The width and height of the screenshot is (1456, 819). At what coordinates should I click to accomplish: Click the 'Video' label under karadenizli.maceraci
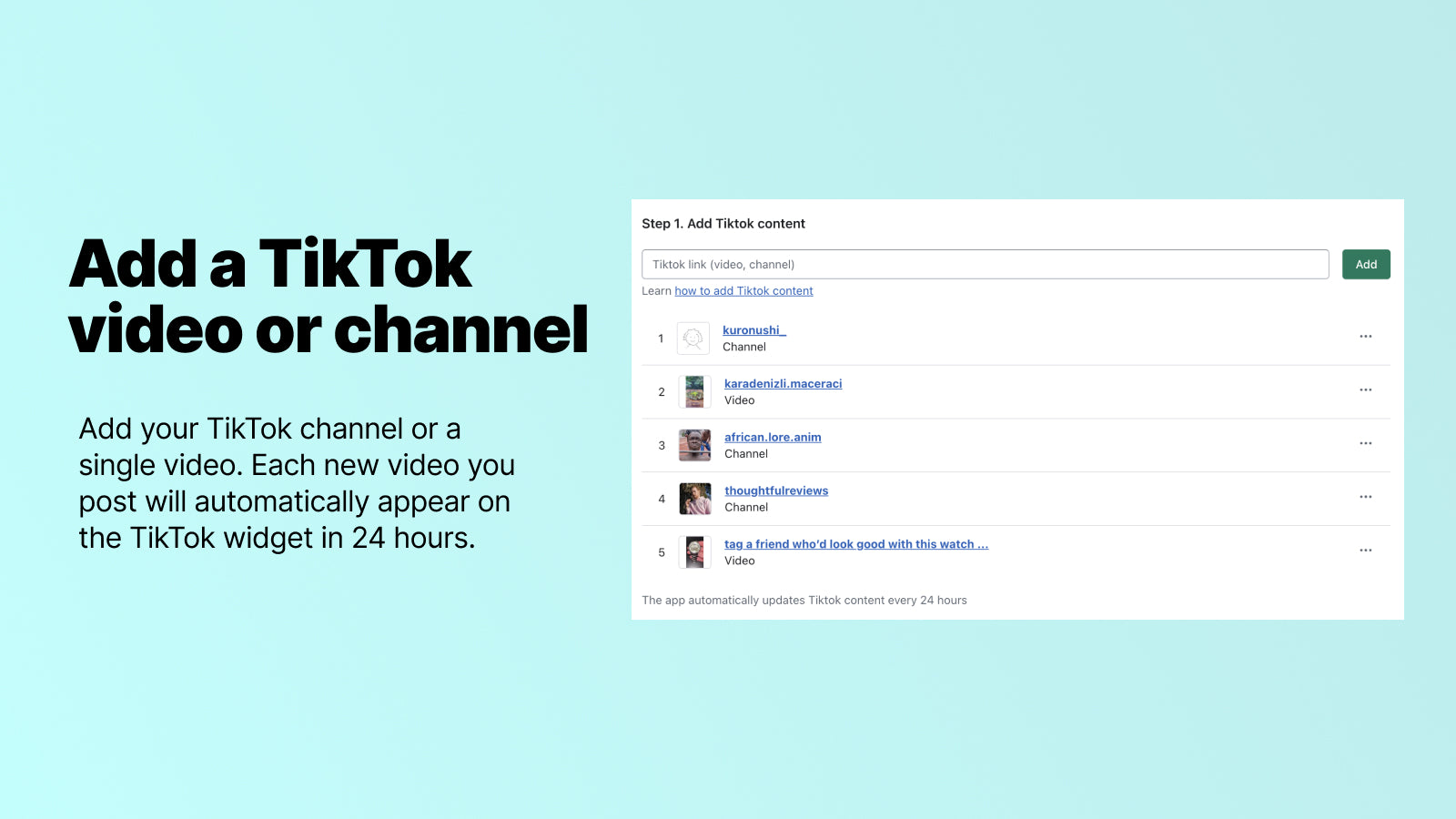(x=740, y=400)
